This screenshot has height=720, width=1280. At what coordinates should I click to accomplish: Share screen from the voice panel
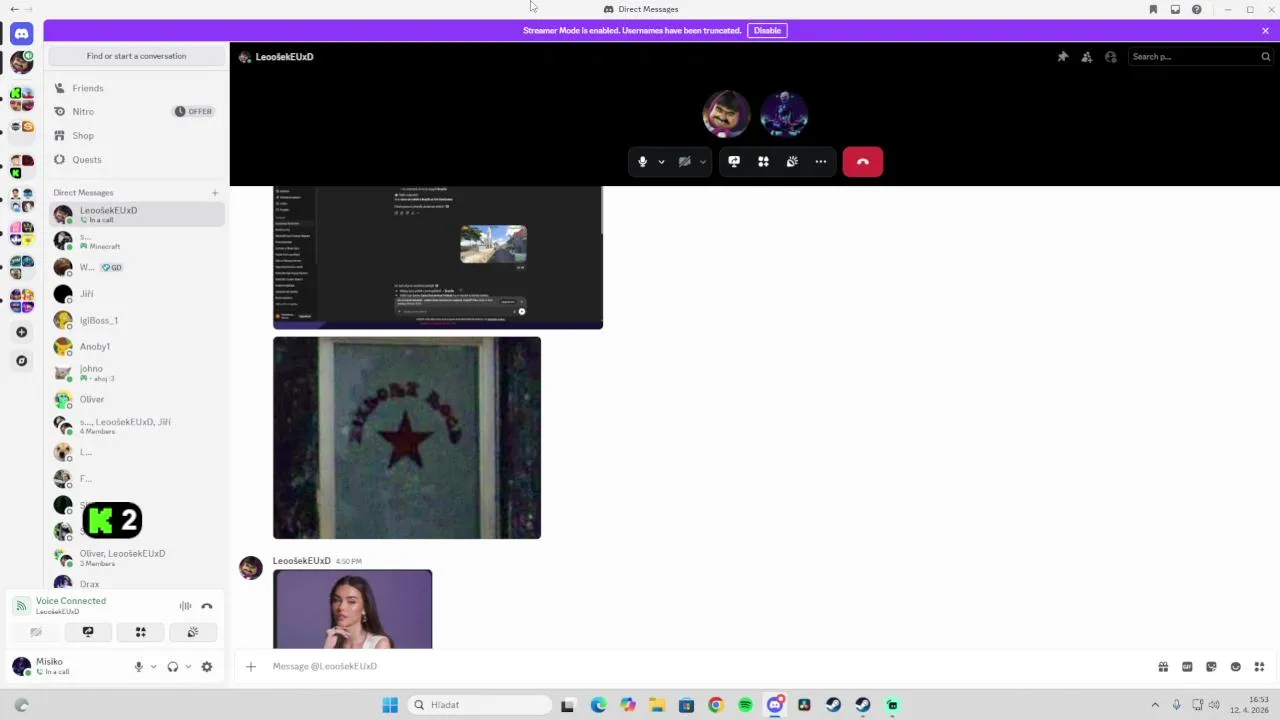[x=88, y=632]
